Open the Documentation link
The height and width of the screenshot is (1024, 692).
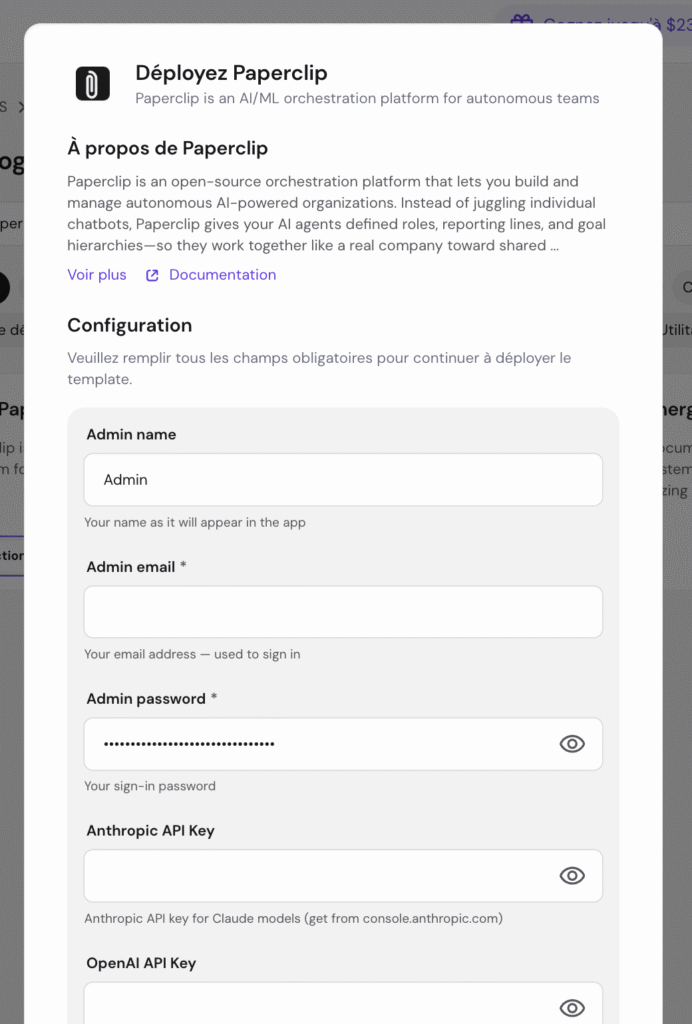[222, 275]
